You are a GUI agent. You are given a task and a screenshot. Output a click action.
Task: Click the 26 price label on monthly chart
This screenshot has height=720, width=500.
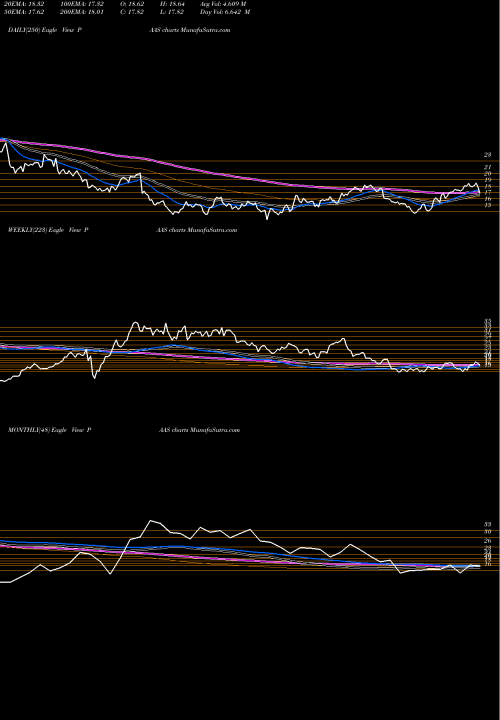pyautogui.click(x=487, y=541)
